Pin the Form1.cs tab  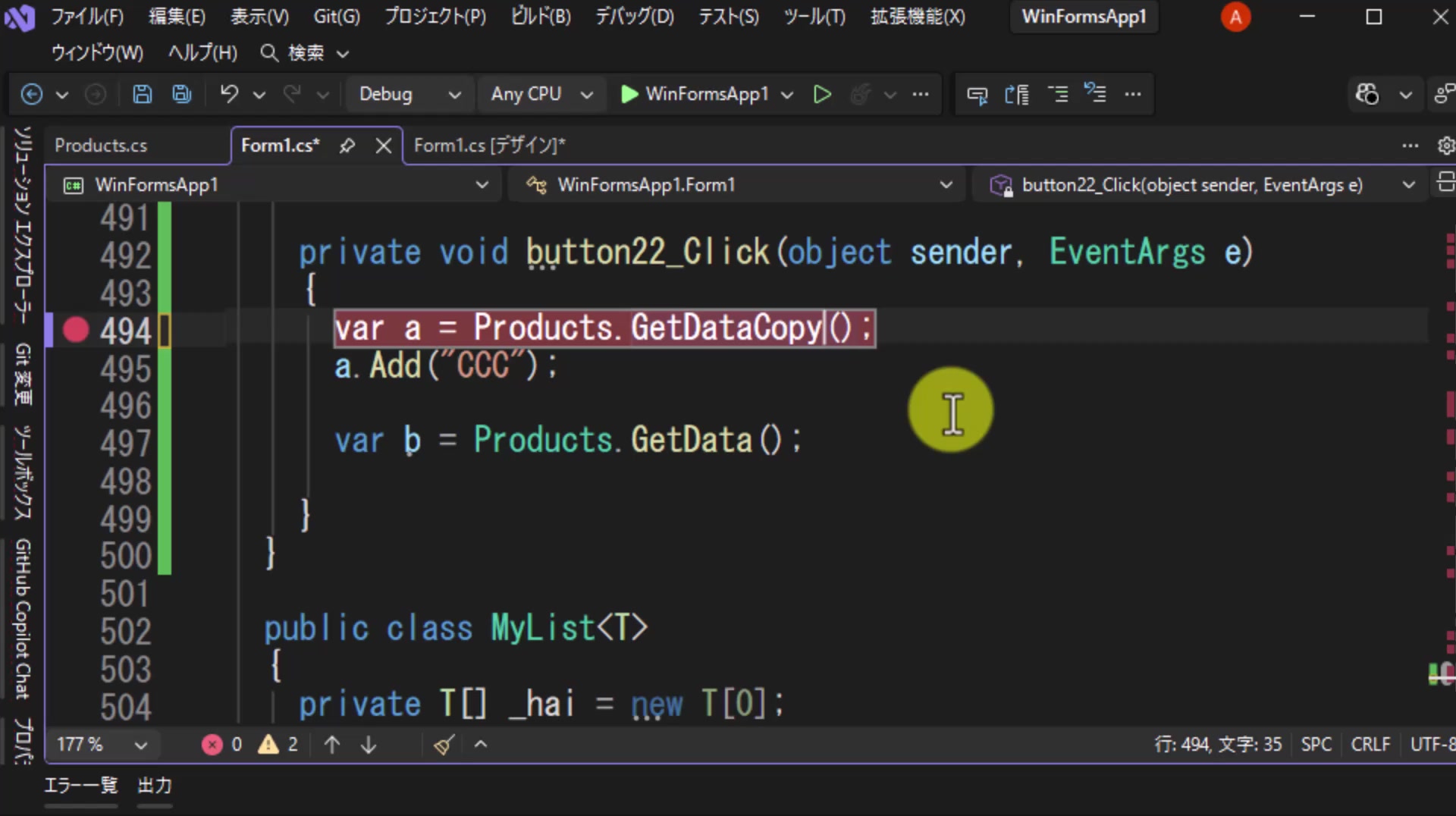(347, 146)
